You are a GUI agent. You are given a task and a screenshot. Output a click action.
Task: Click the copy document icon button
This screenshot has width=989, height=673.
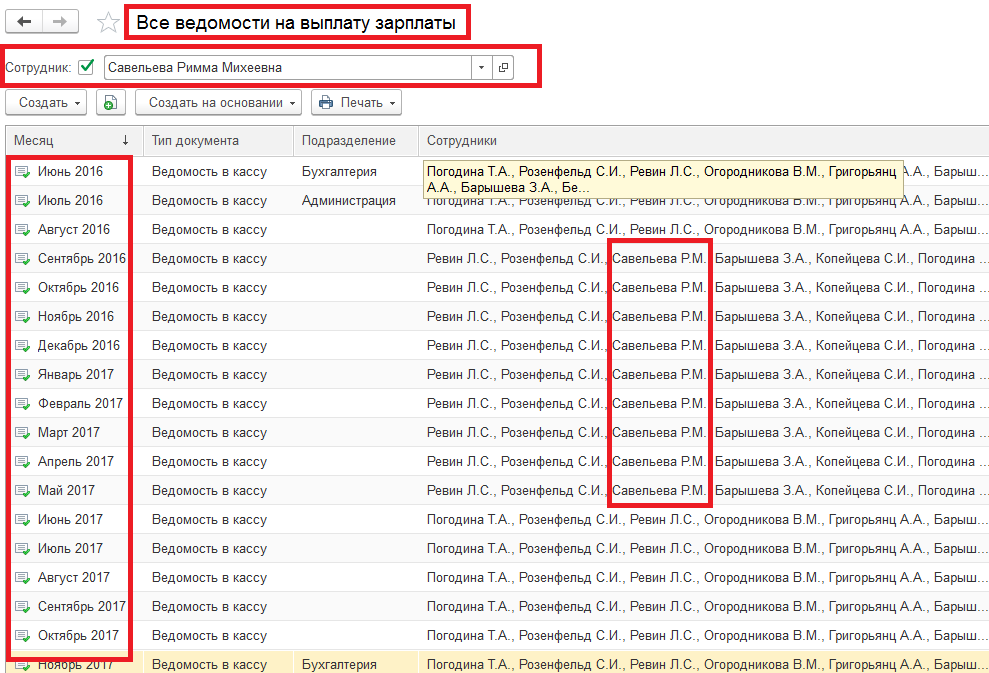click(110, 102)
